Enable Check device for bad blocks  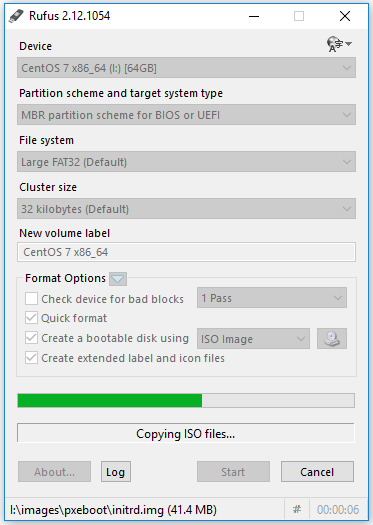click(x=31, y=298)
